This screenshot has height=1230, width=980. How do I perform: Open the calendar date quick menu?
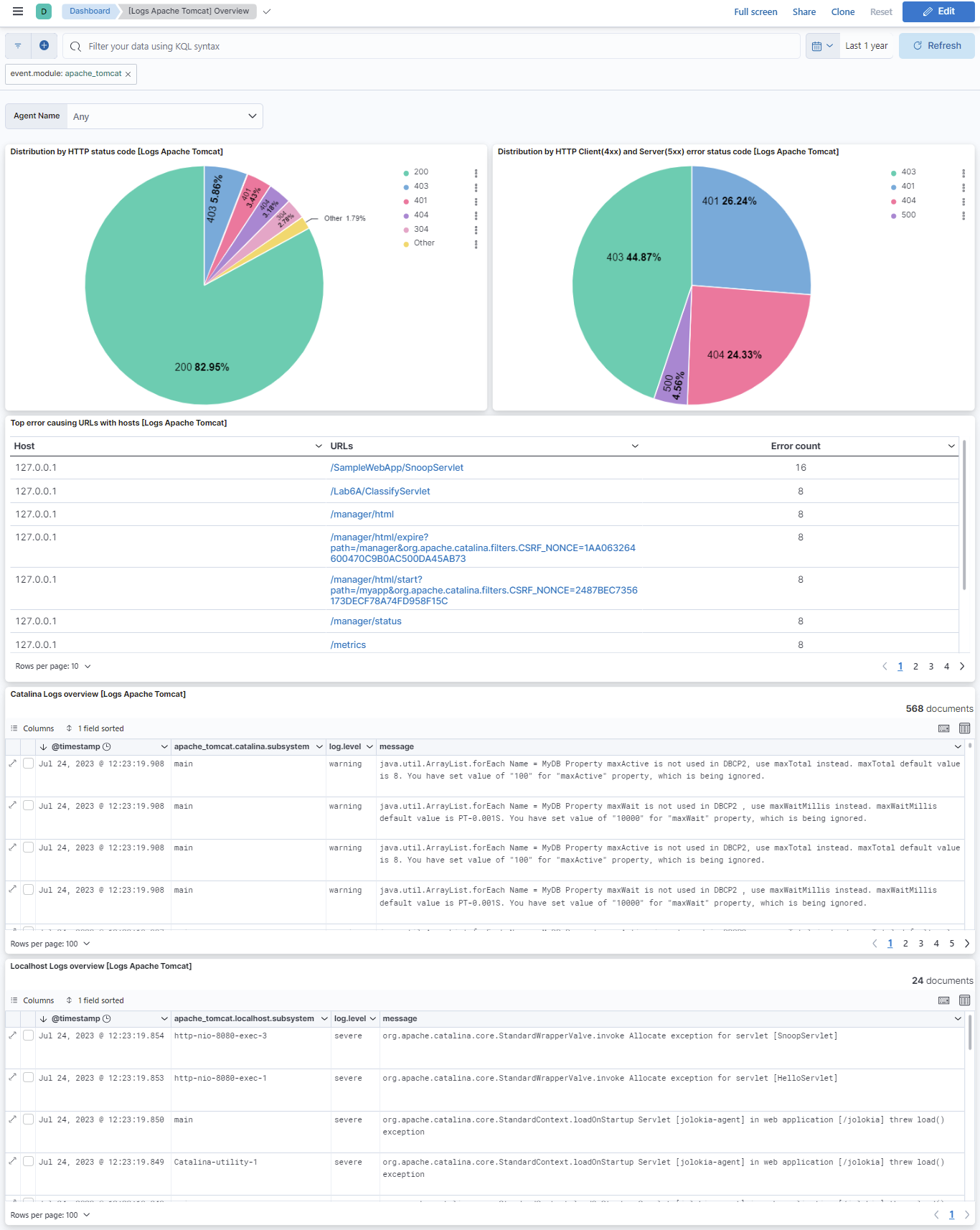[x=822, y=46]
